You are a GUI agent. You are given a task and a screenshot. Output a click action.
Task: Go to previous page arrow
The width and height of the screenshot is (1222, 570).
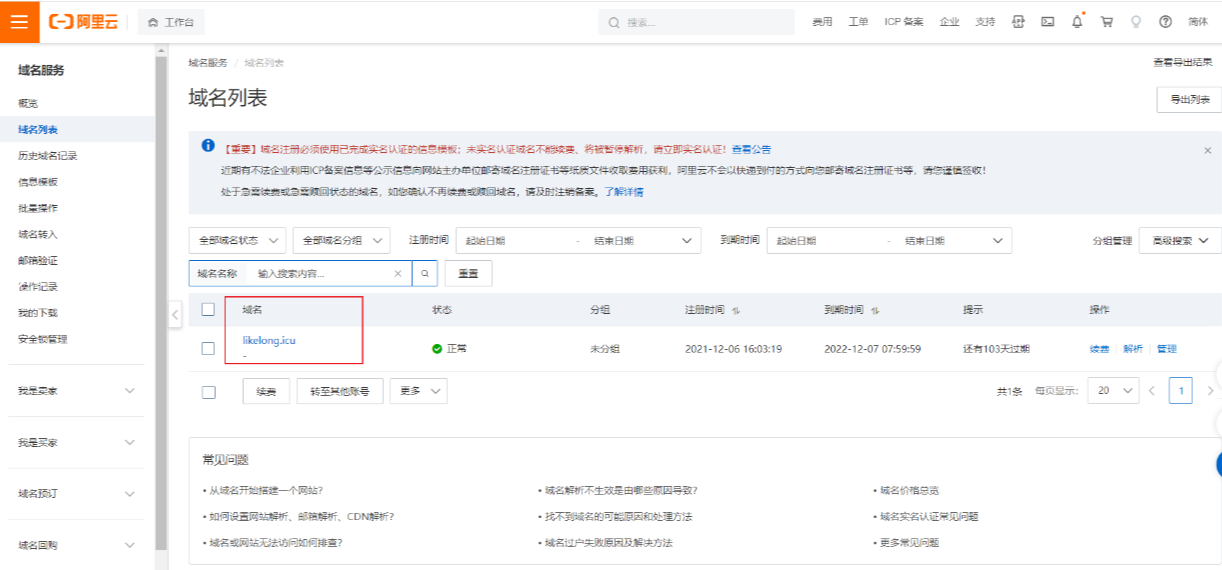pyautogui.click(x=1152, y=391)
